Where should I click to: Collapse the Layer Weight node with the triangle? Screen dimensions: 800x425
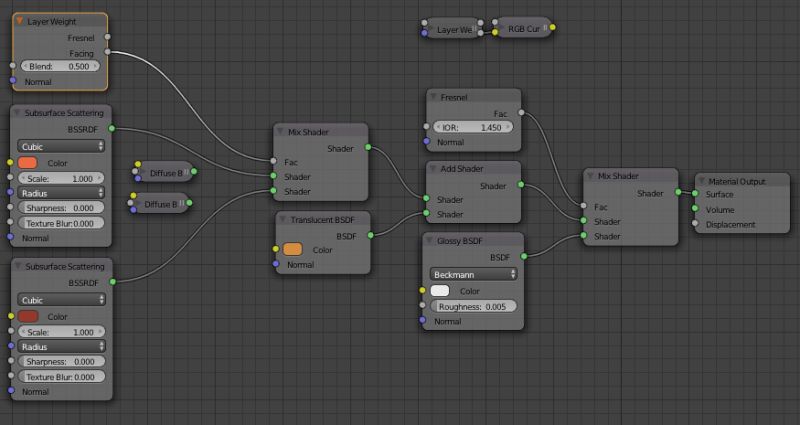pyautogui.click(x=20, y=21)
